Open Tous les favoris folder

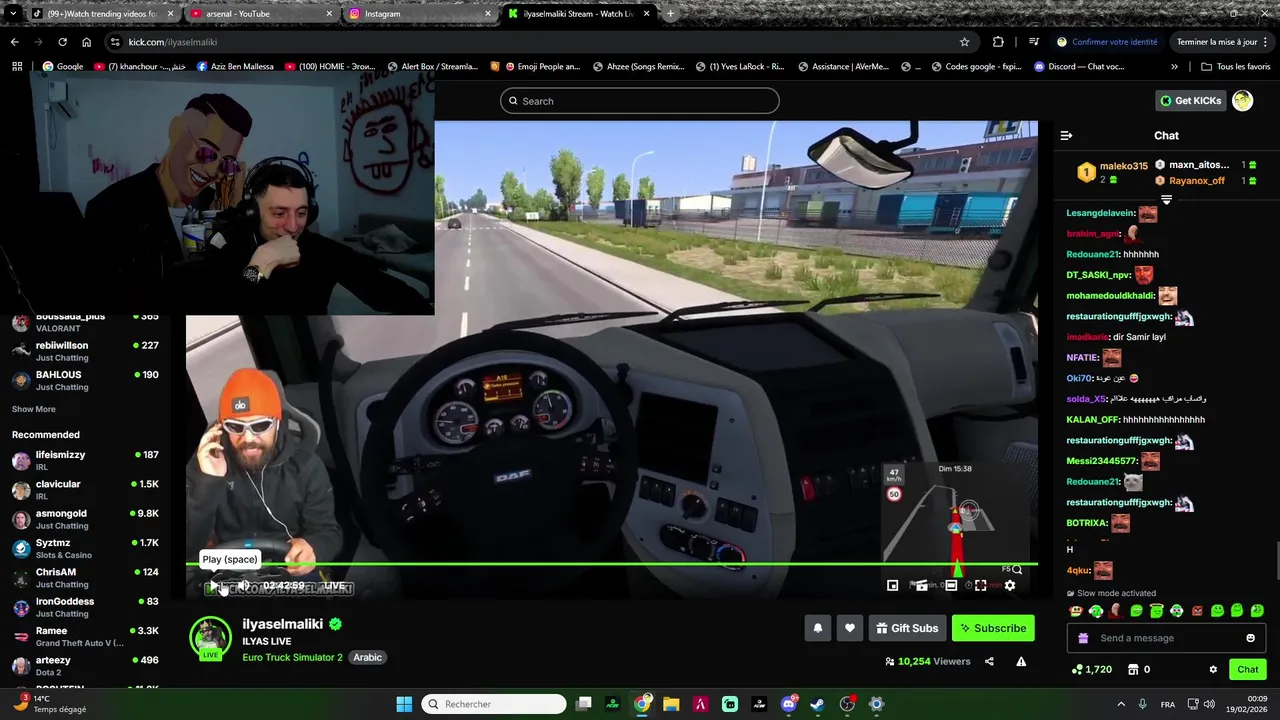click(1236, 67)
